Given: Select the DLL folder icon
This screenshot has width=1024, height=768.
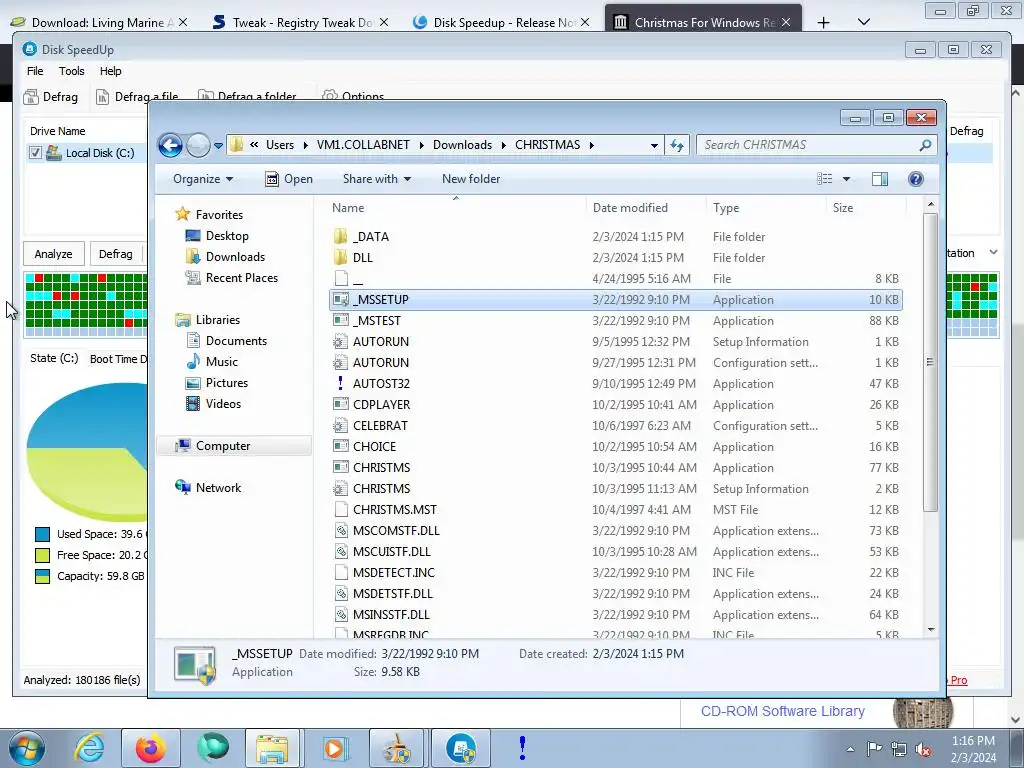Looking at the screenshot, I should pyautogui.click(x=340, y=257).
